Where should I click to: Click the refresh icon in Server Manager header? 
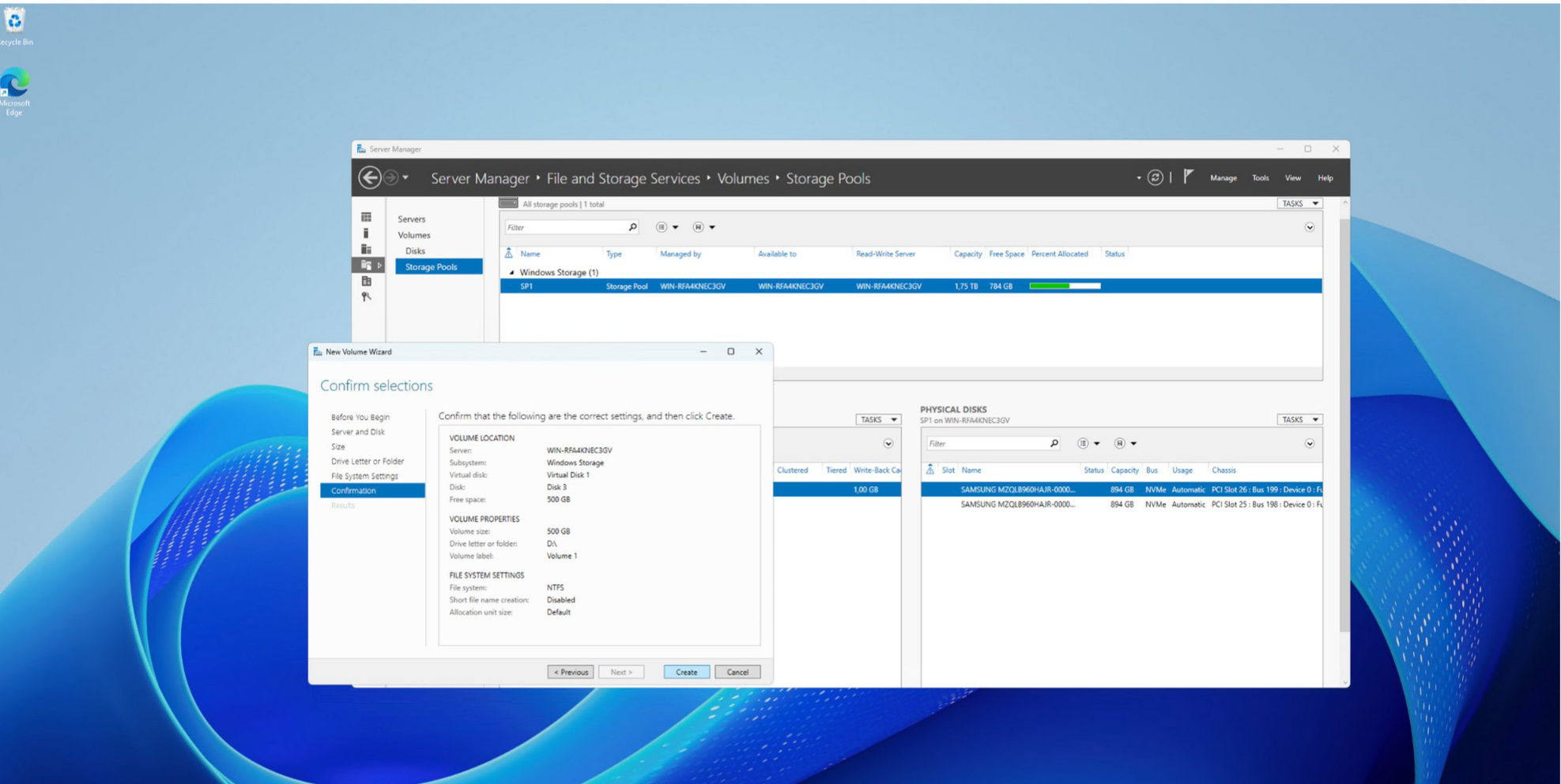[x=1155, y=178]
